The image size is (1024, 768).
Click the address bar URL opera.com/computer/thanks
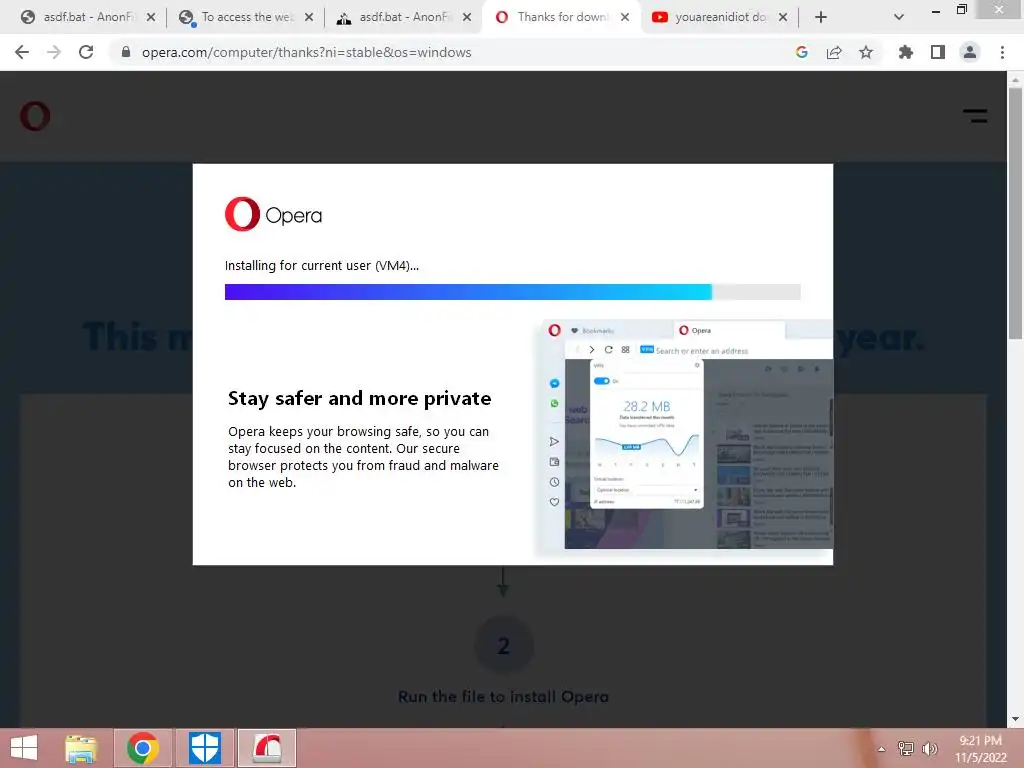(x=306, y=52)
